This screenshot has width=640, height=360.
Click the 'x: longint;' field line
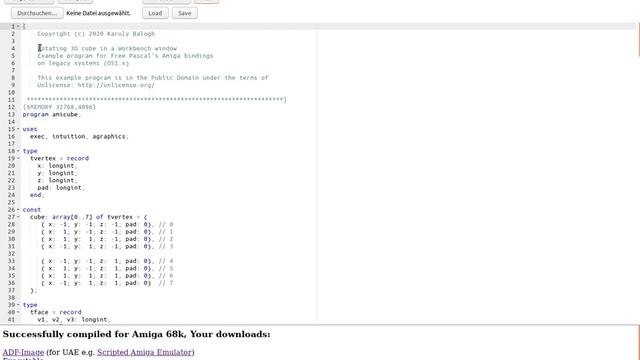57,166
